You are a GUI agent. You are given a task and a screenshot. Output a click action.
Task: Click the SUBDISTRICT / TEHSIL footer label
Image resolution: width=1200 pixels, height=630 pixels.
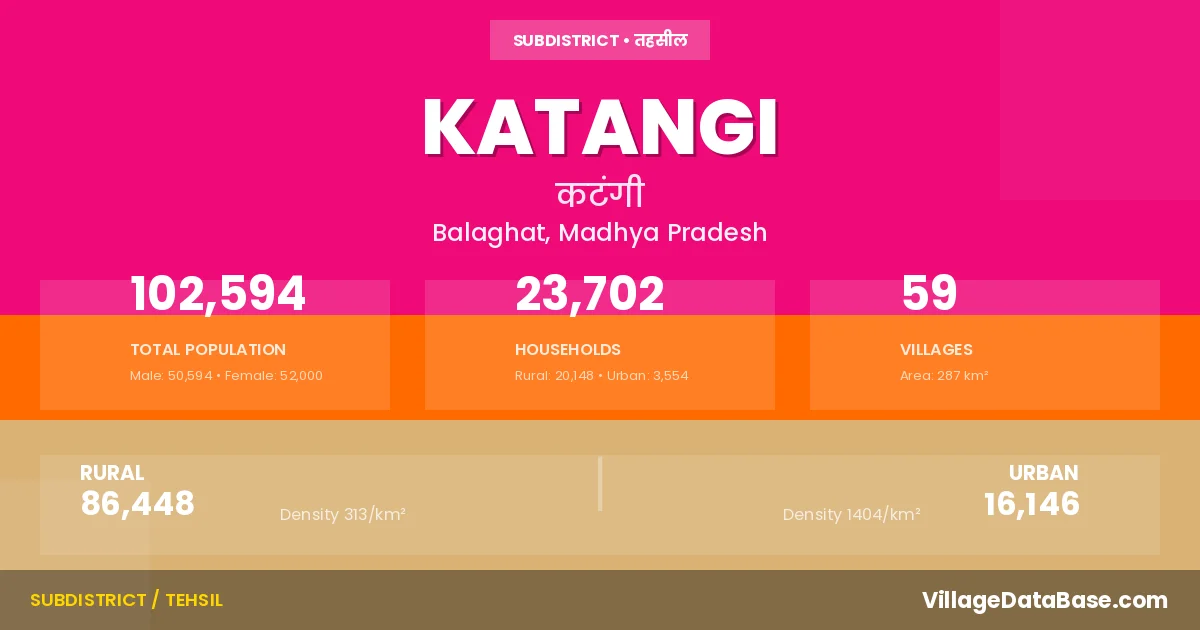(x=126, y=600)
